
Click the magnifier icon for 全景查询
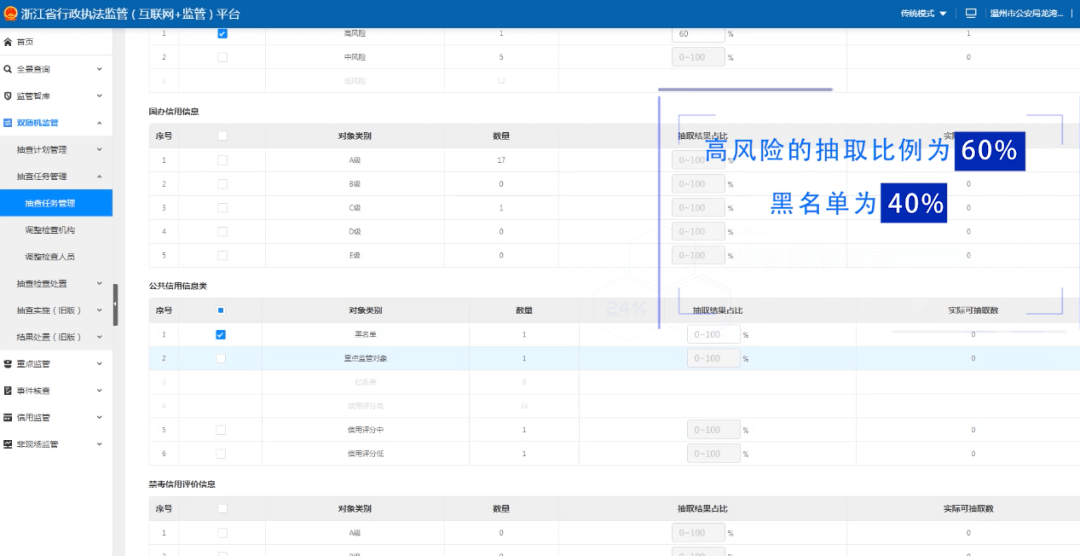8,69
